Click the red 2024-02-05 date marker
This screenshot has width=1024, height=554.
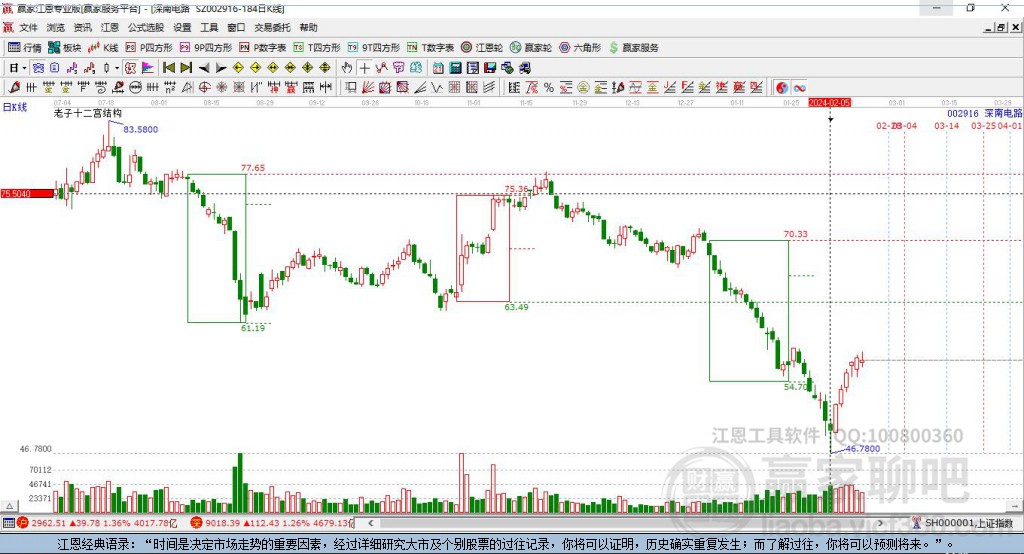pos(829,103)
